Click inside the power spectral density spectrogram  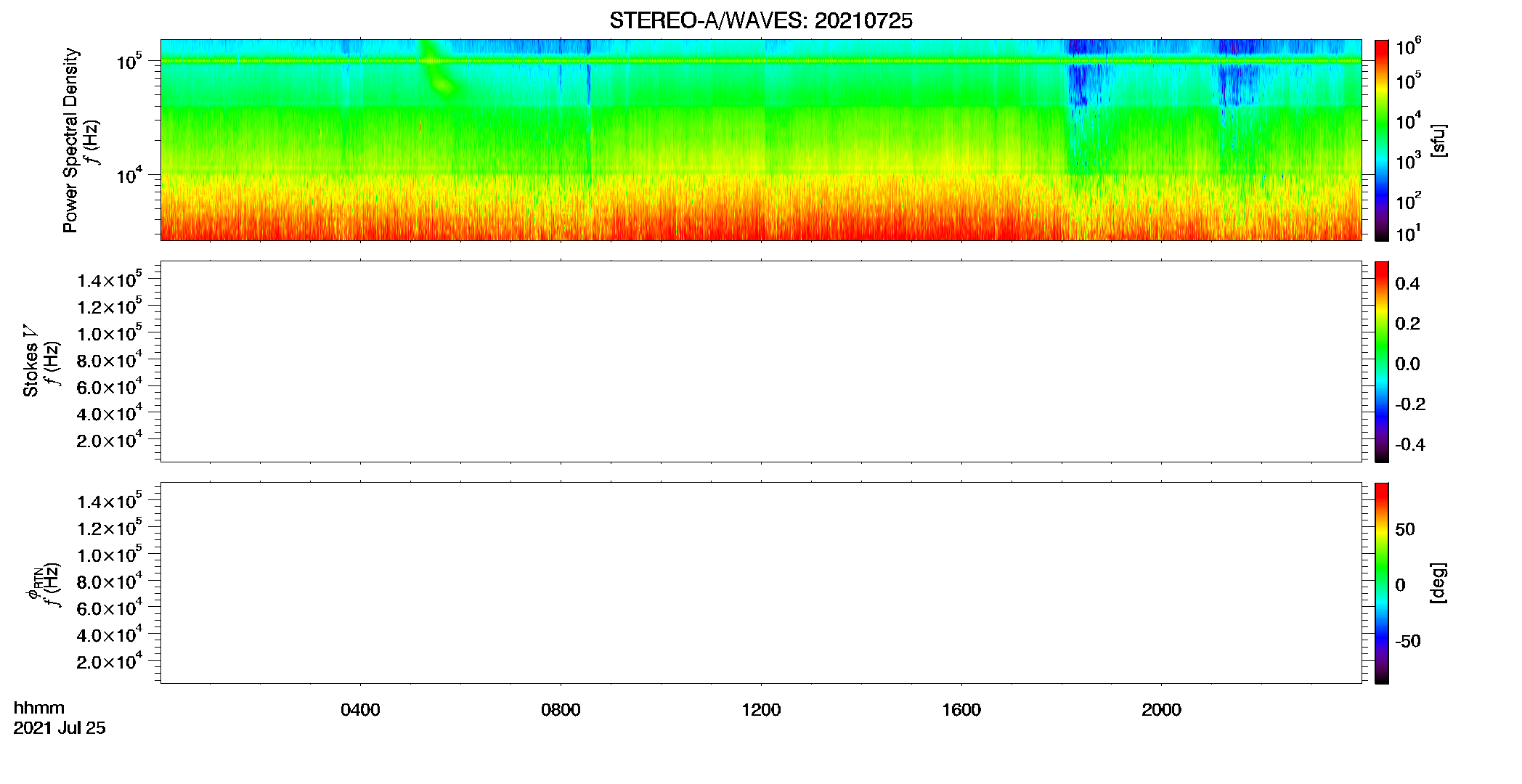[761, 140]
